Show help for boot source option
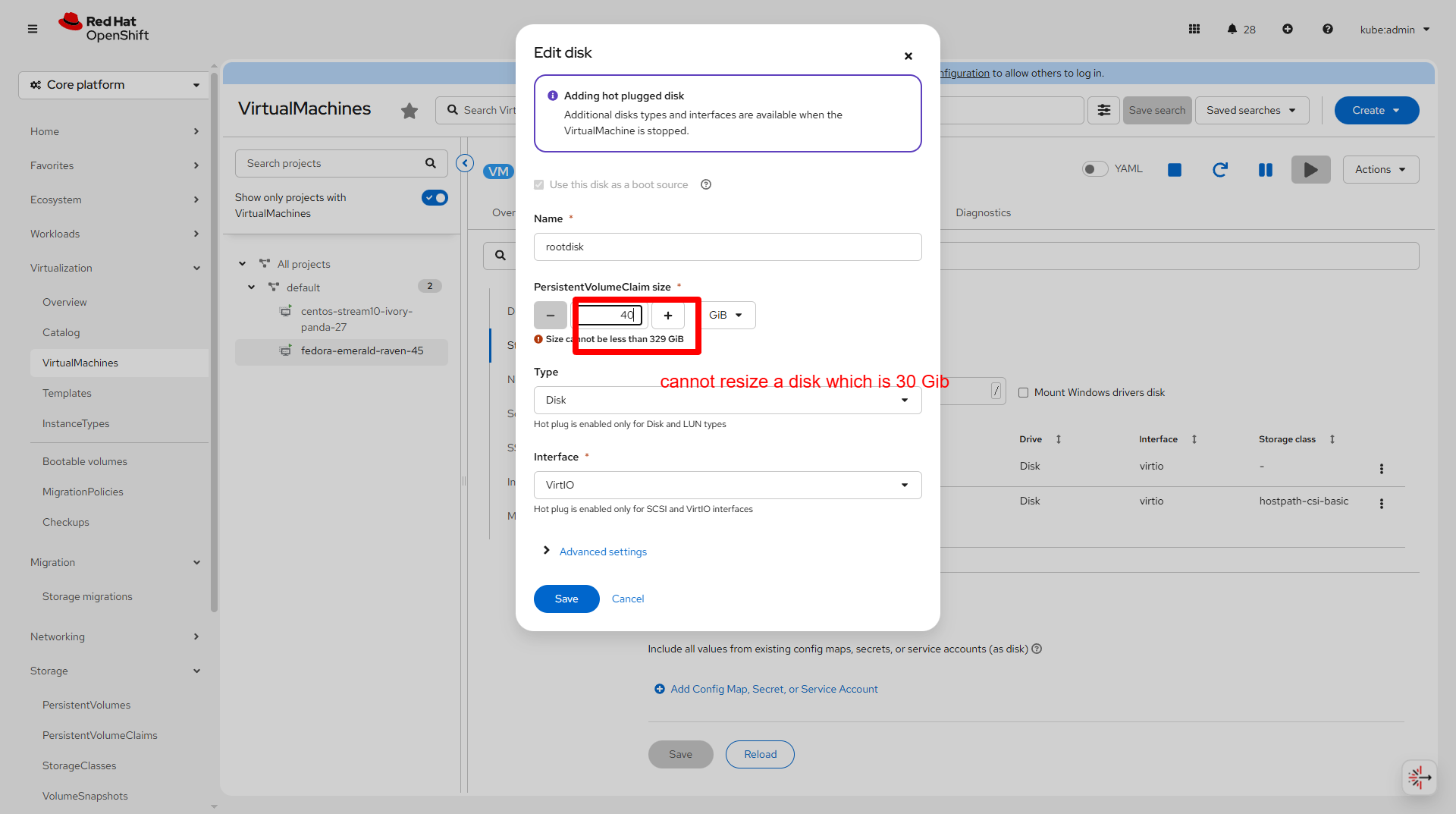The height and width of the screenshot is (814, 1456). click(706, 184)
